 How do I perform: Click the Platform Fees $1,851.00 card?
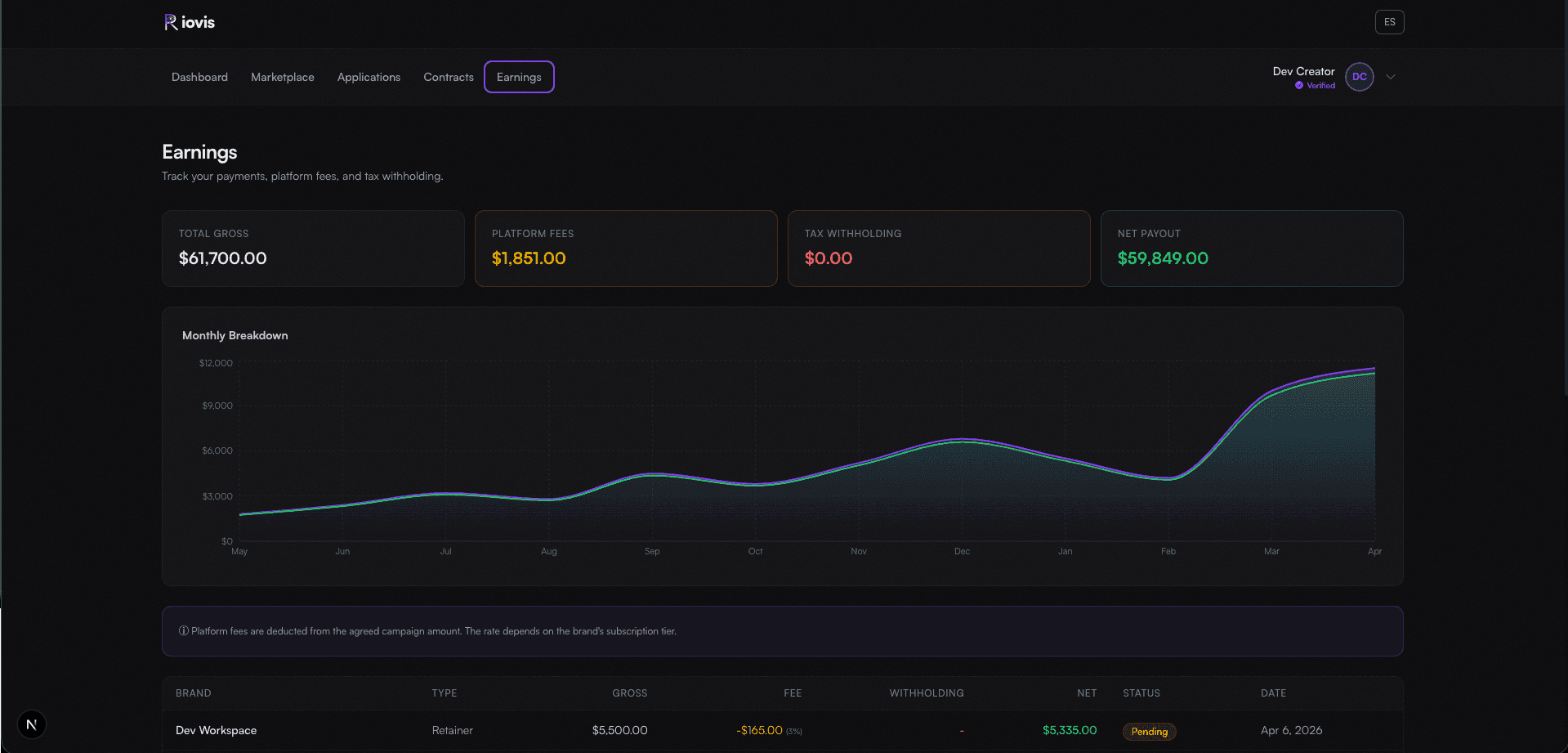pos(626,249)
